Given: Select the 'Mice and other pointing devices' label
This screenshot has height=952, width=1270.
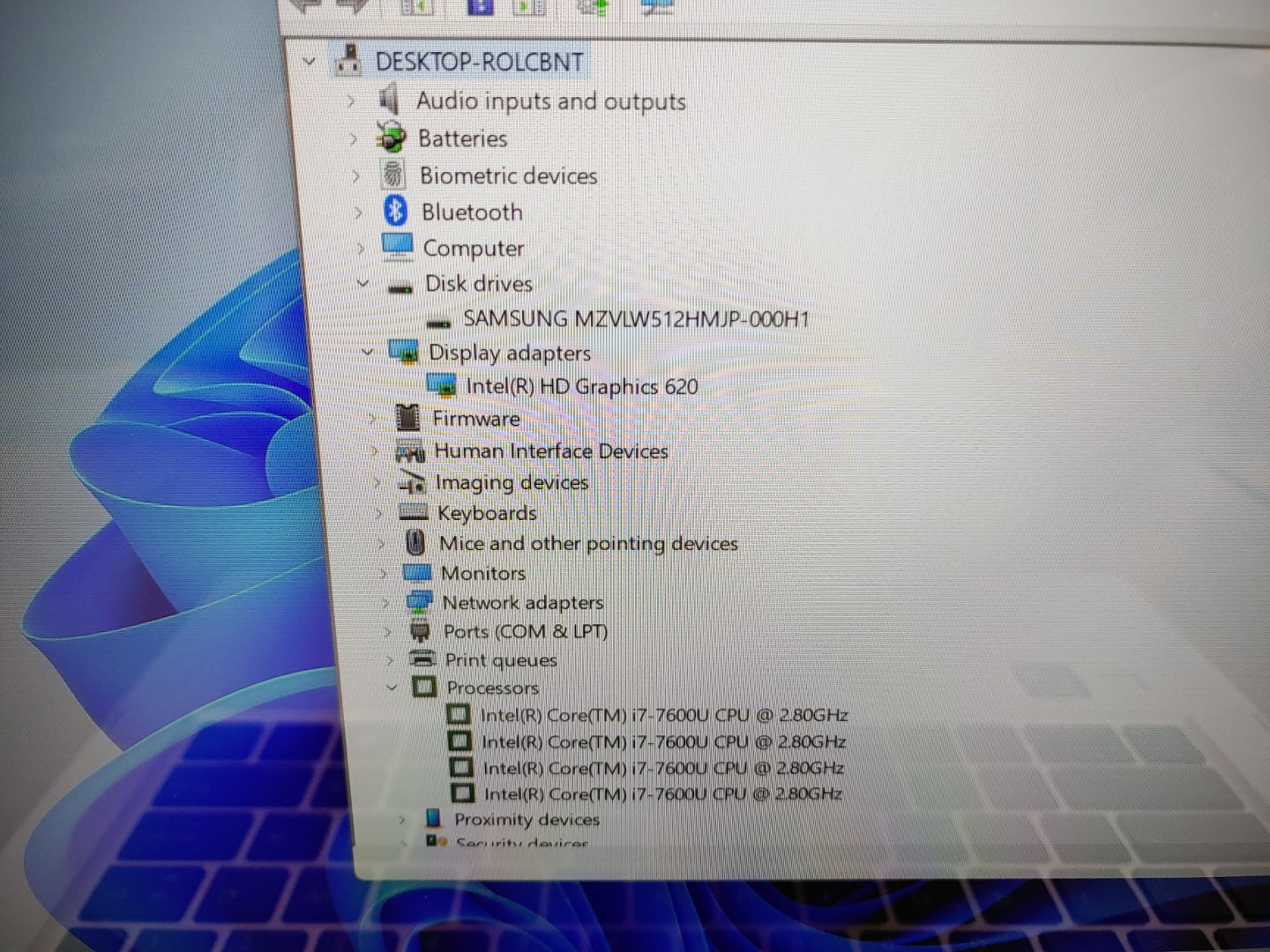Looking at the screenshot, I should click(x=588, y=543).
